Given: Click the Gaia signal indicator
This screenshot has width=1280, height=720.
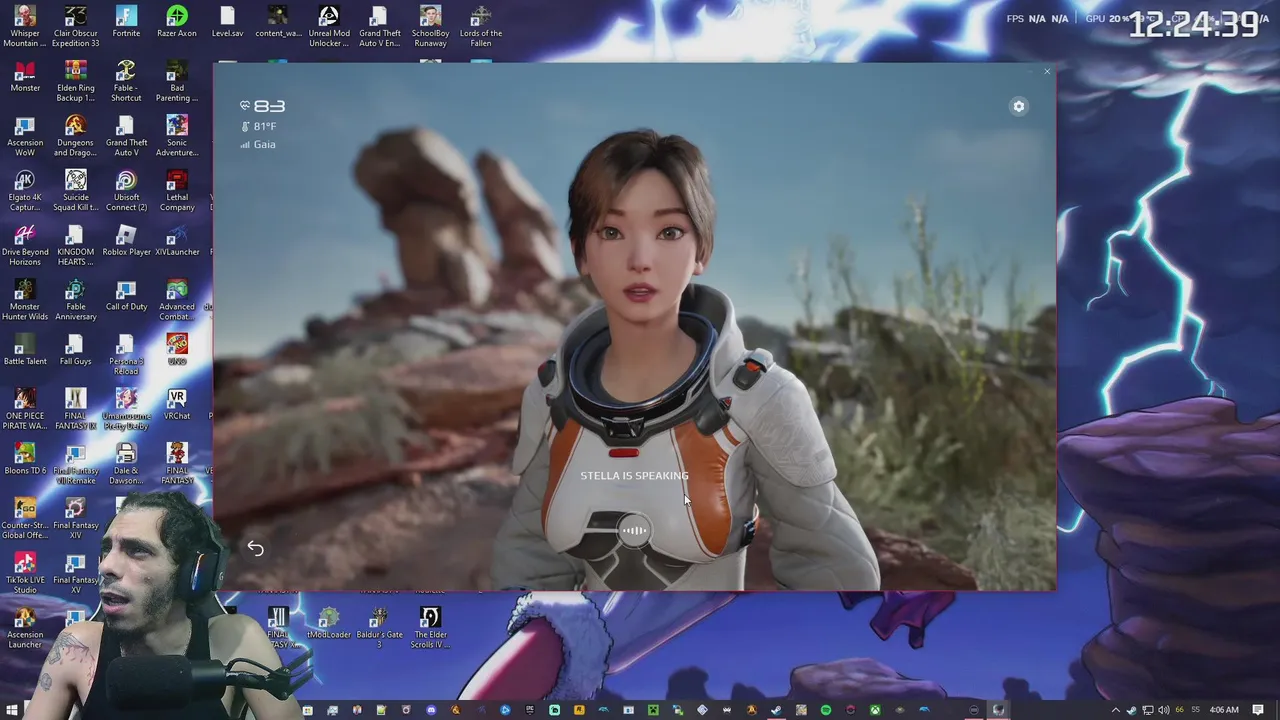Looking at the screenshot, I should pos(258,145).
